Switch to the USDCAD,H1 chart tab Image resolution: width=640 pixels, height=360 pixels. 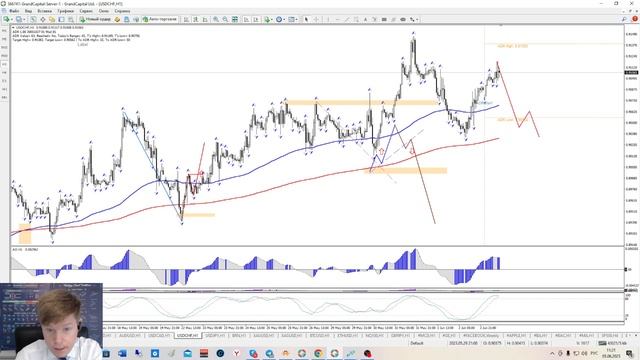tap(159, 336)
